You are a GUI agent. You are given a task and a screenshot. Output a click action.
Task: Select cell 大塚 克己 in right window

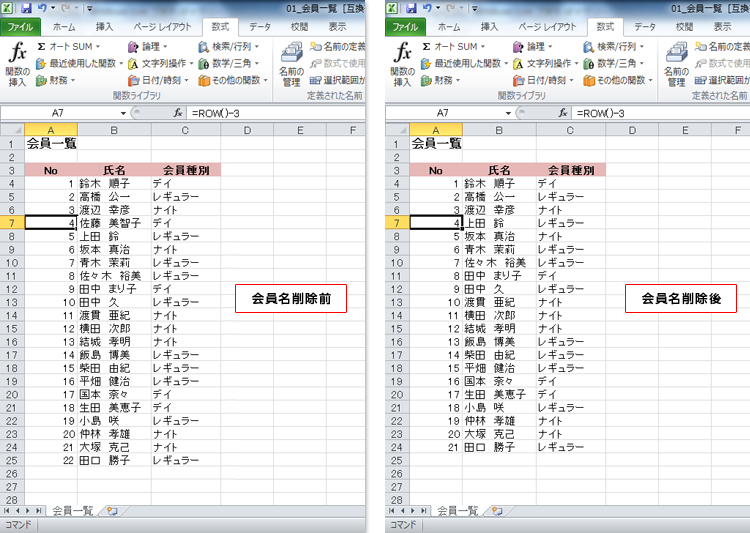point(499,434)
